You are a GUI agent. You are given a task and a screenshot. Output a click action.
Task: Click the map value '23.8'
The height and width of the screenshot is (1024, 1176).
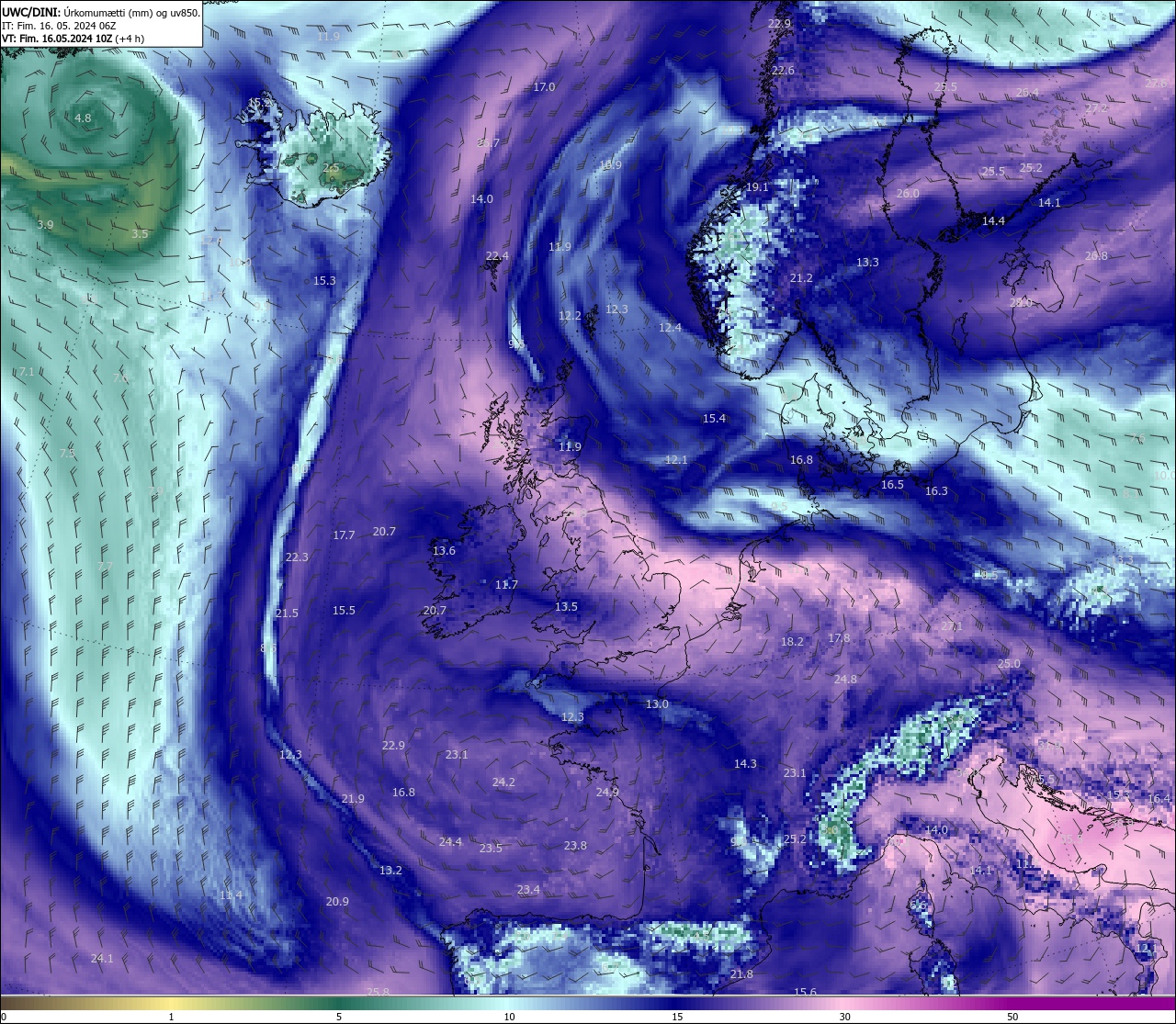[575, 845]
